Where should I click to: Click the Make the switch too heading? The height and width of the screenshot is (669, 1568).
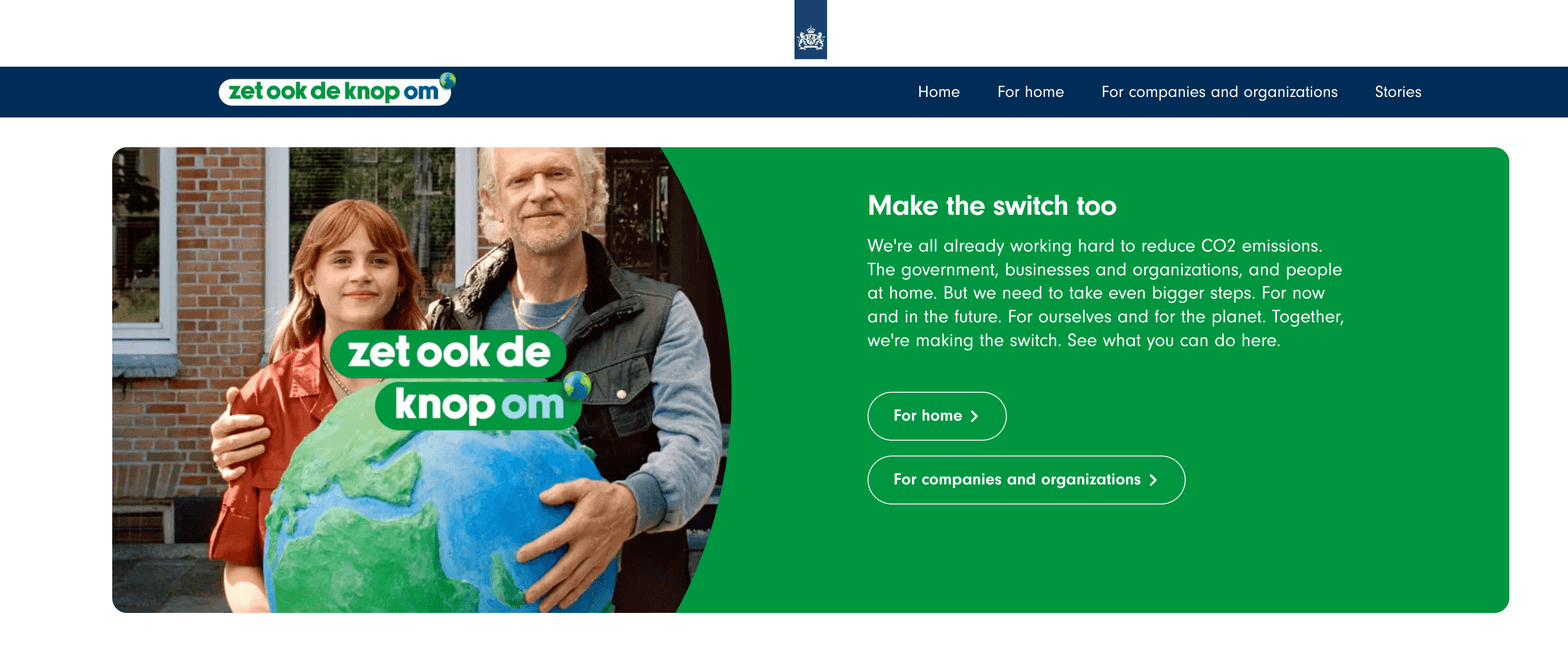coord(992,206)
